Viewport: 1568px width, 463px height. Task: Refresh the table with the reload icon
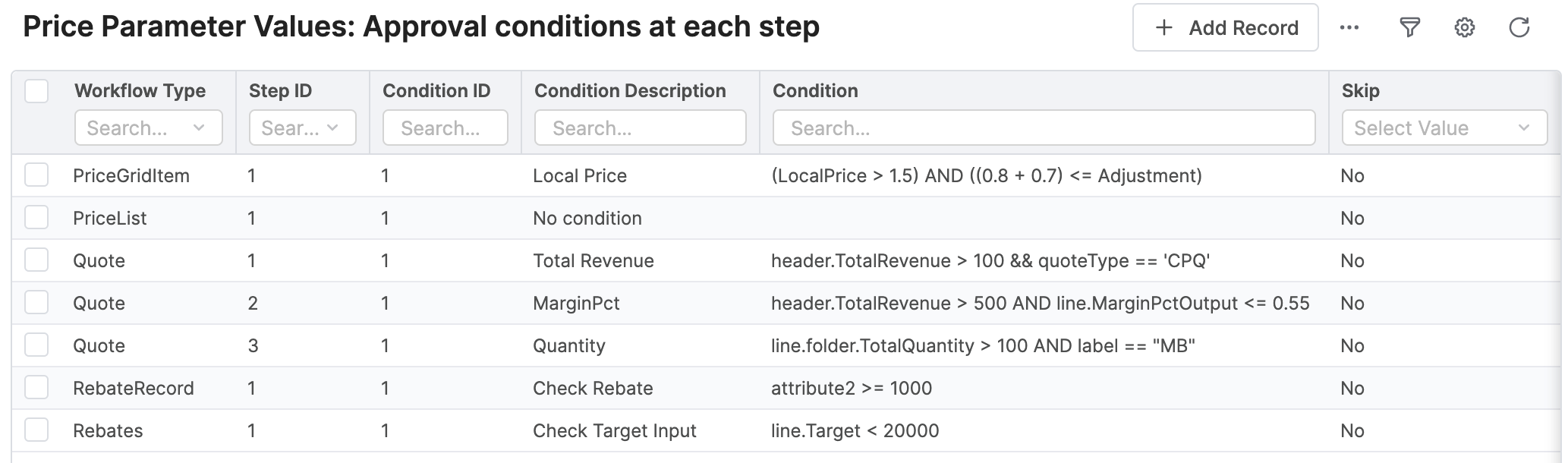1519,28
